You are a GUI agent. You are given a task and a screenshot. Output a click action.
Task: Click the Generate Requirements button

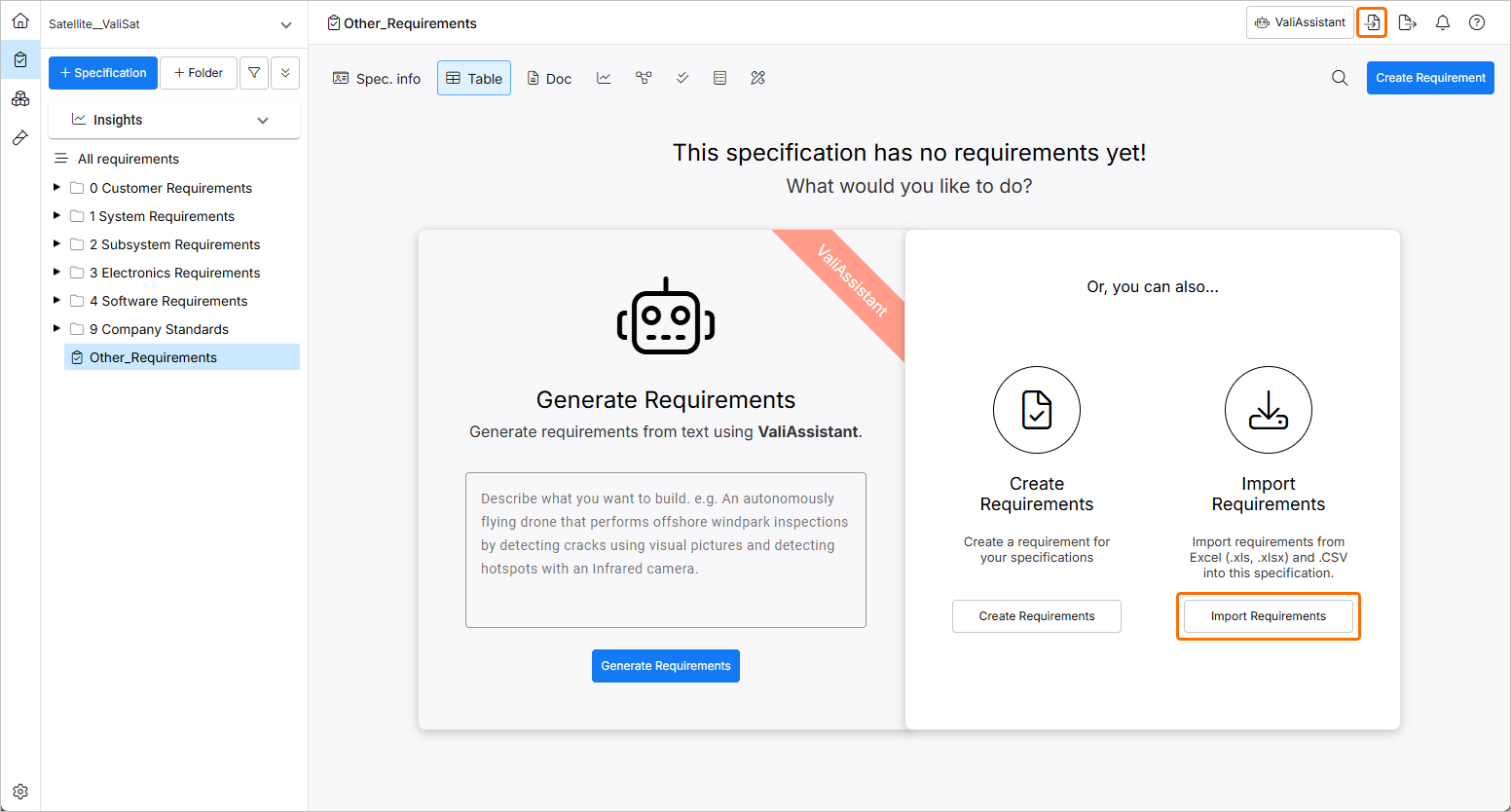coord(666,666)
